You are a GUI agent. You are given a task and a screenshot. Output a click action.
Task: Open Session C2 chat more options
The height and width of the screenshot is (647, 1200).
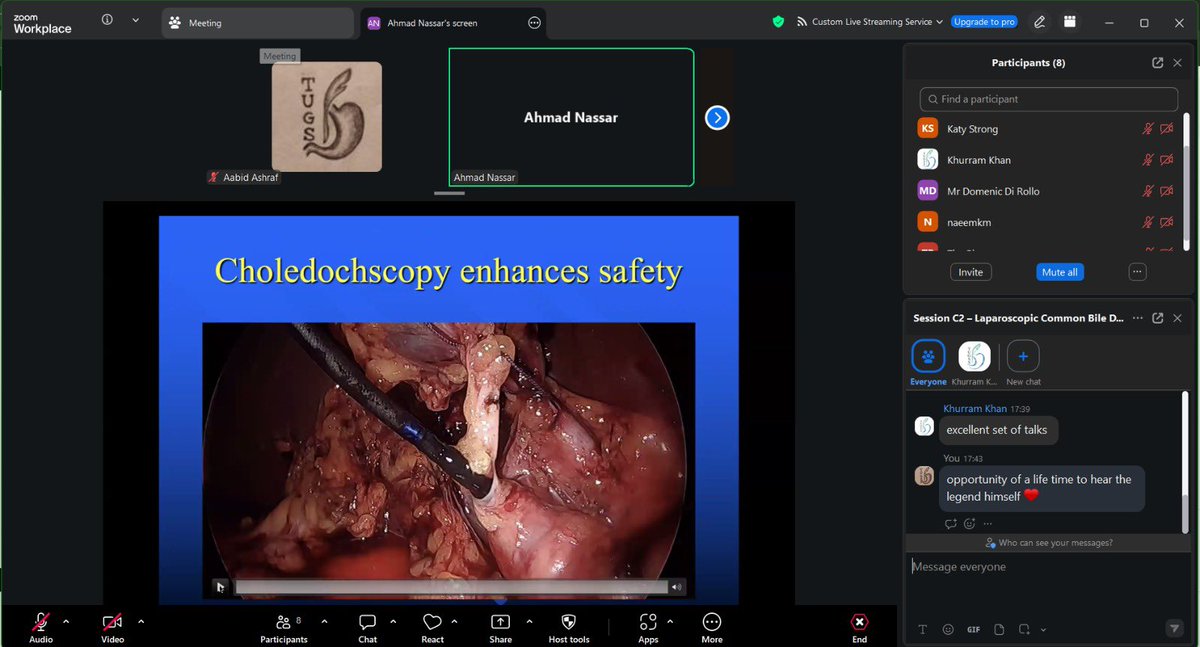click(x=1136, y=318)
